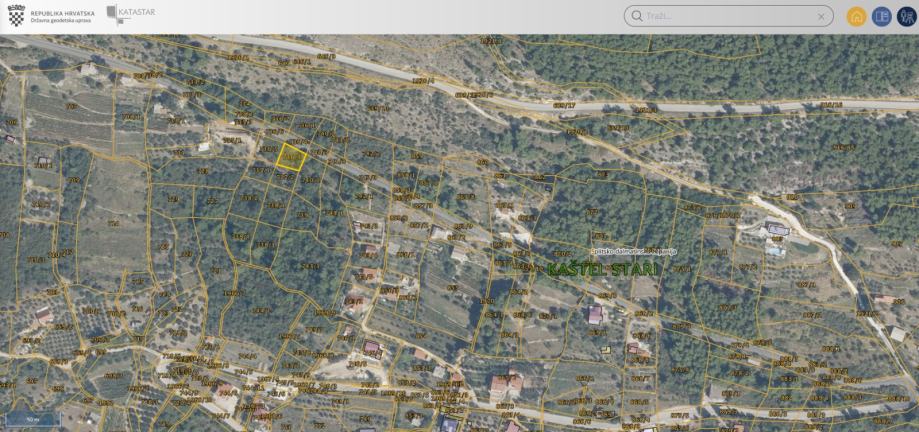Click the Splitsko-dalmatinska županija label
This screenshot has height=432, width=919.
point(634,251)
